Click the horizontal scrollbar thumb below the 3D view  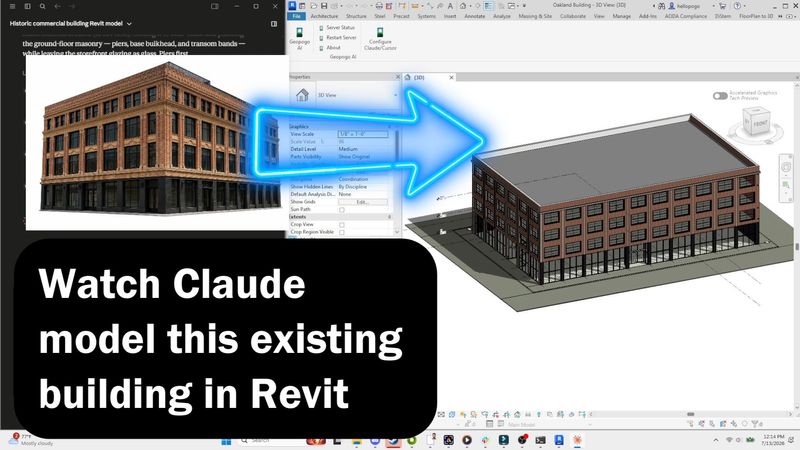[x=690, y=414]
